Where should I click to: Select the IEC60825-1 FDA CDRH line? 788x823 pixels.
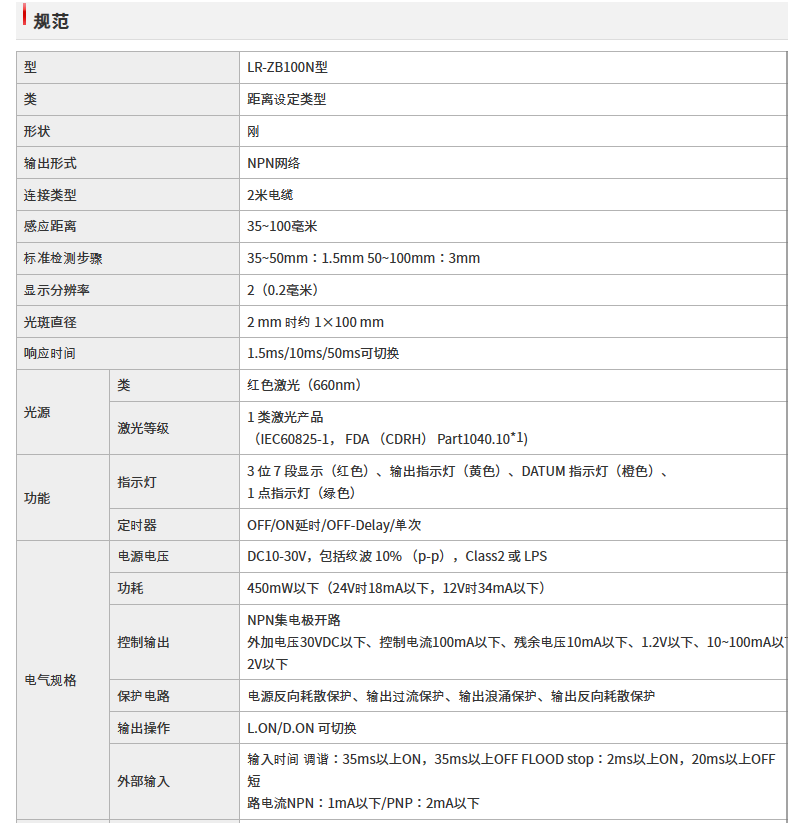tap(389, 439)
